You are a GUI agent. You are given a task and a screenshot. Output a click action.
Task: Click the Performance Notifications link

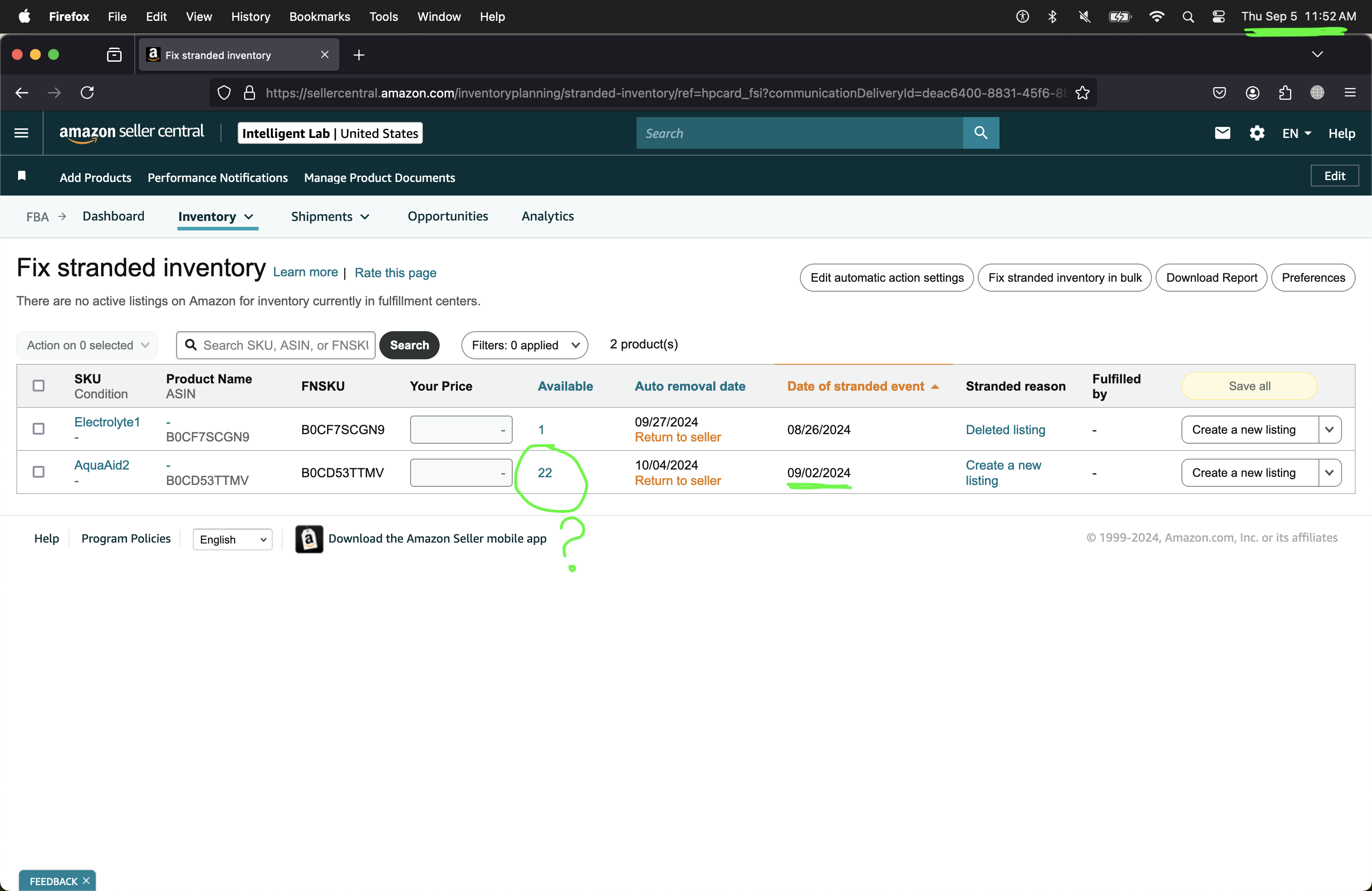(217, 177)
